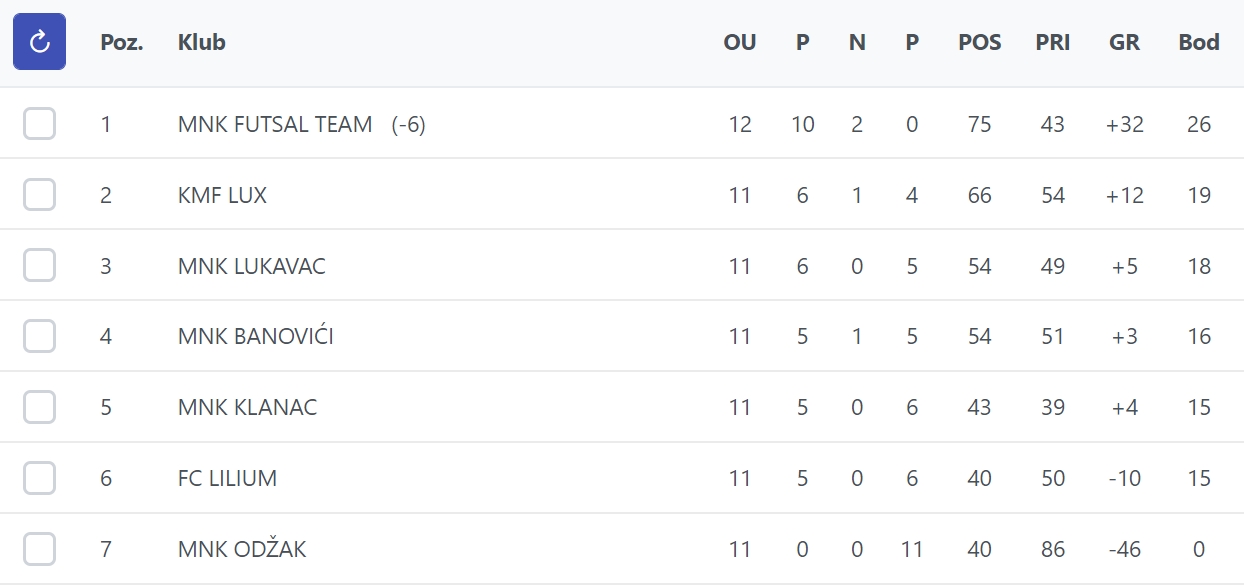
Task: Click the Bod column header
Action: tap(1199, 42)
